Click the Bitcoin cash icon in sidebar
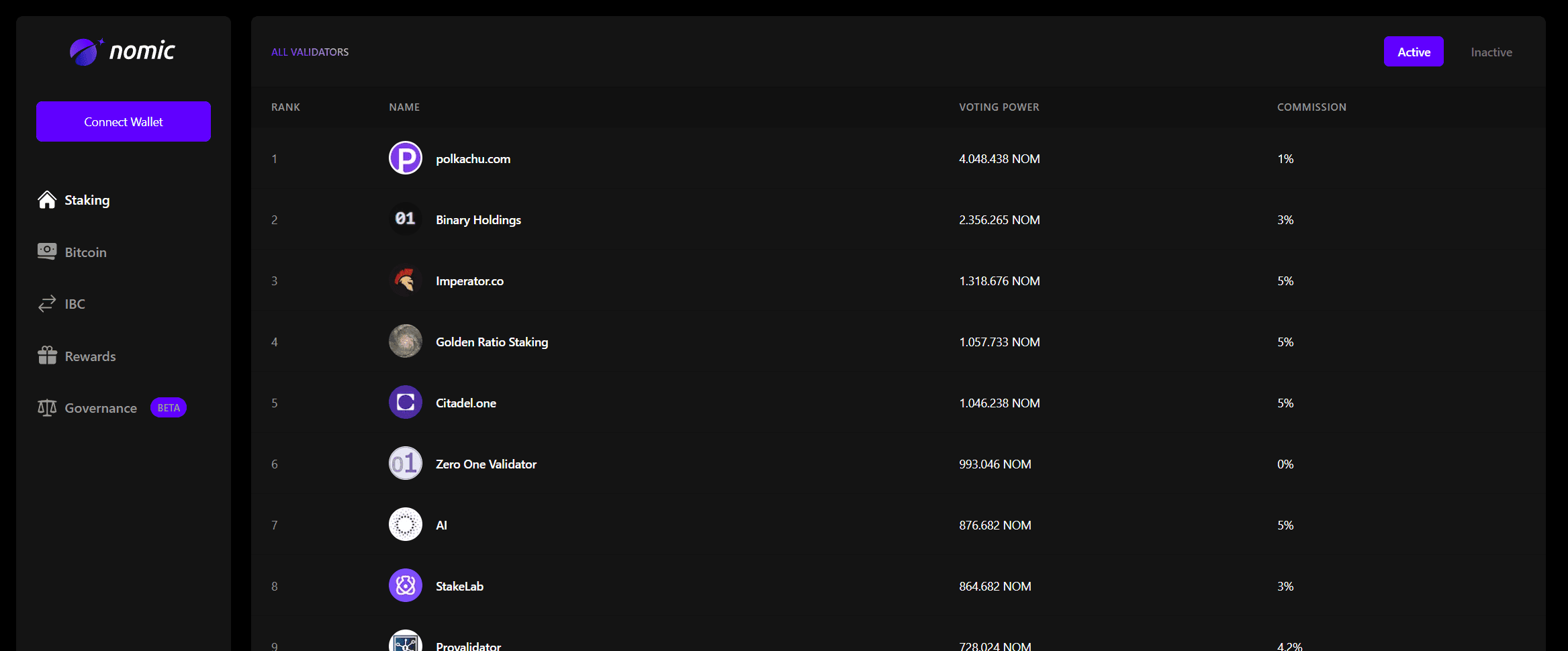 pos(47,252)
